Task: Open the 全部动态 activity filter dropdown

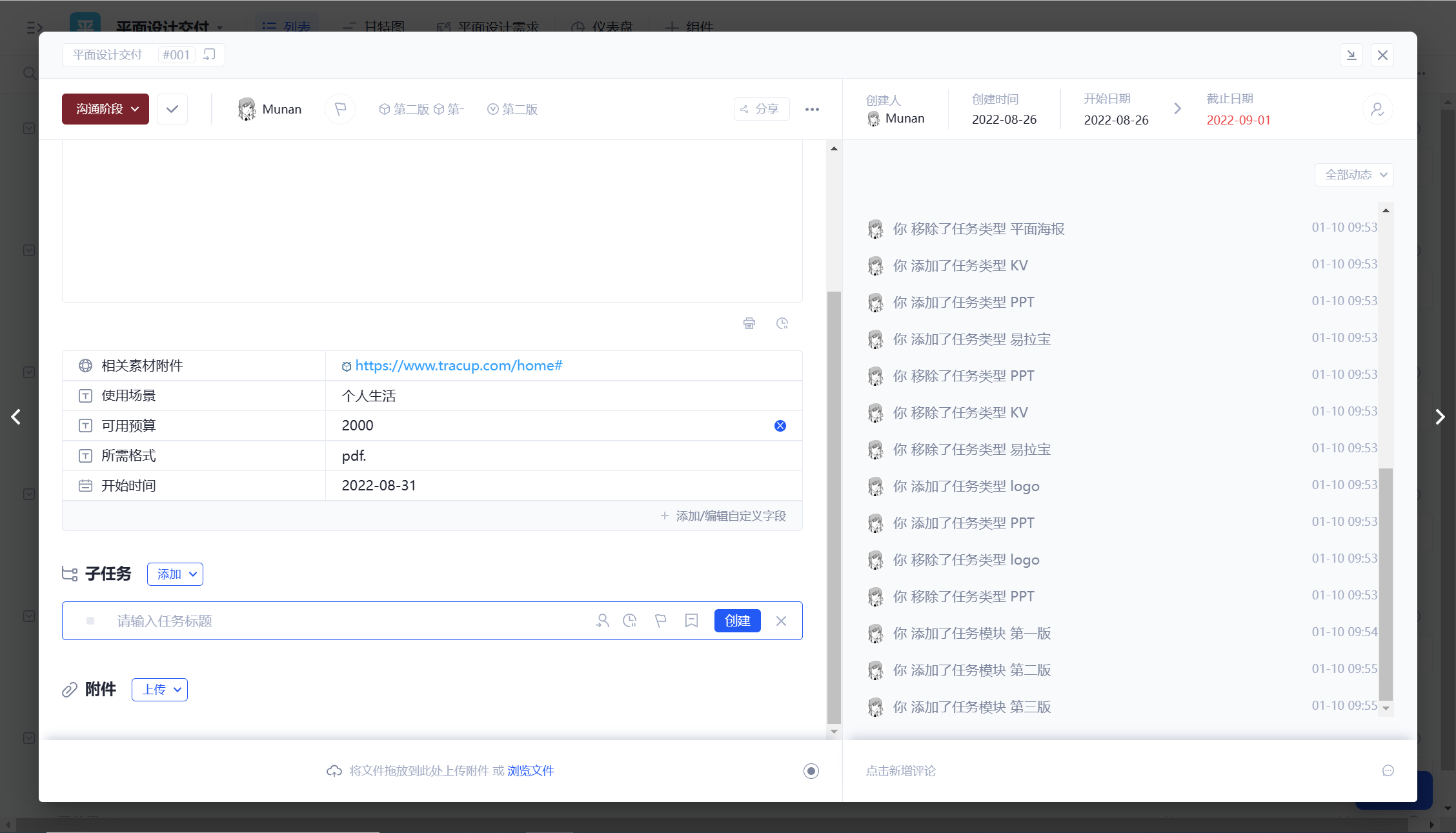Action: click(x=1355, y=175)
